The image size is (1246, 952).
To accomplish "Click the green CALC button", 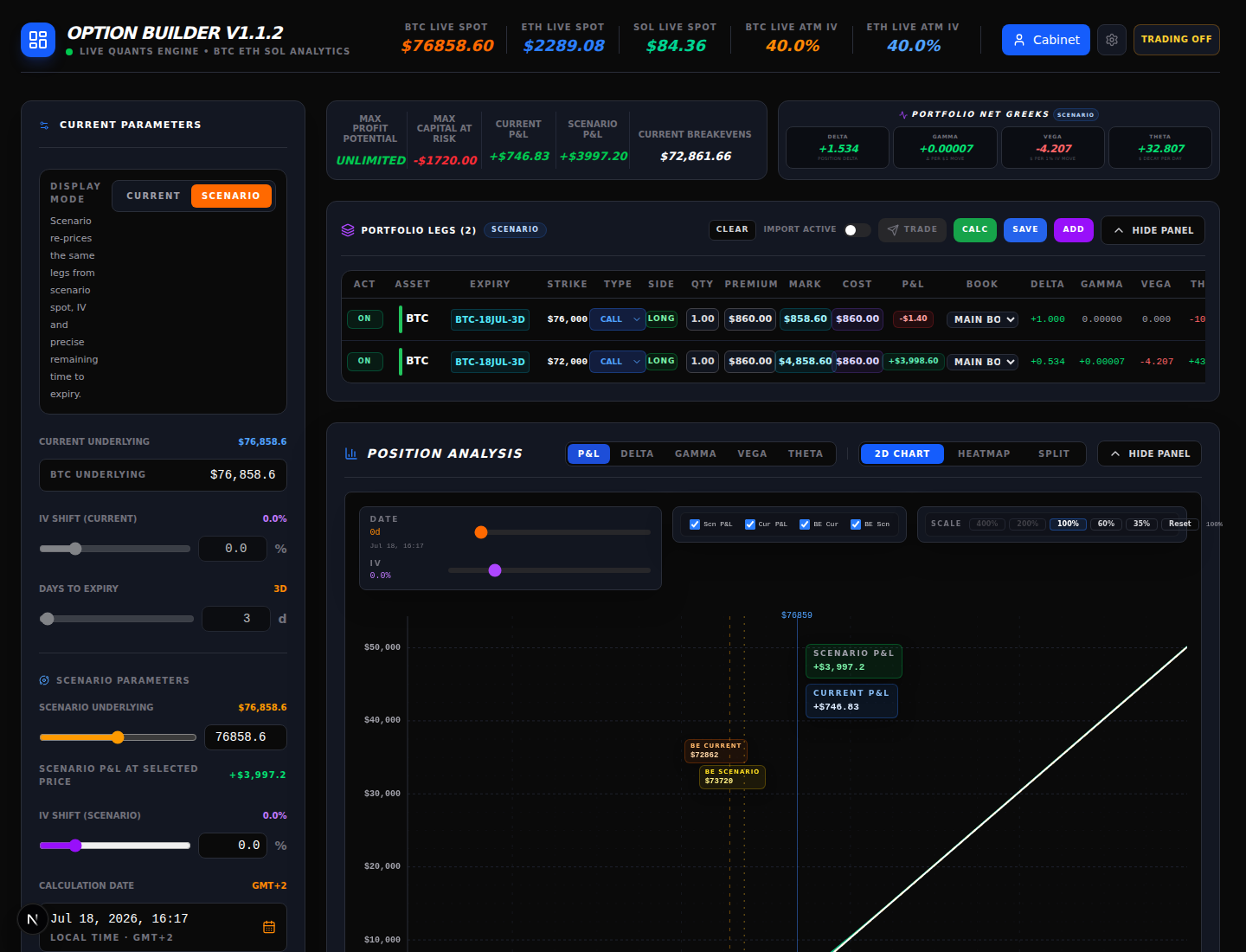I will coord(975,230).
